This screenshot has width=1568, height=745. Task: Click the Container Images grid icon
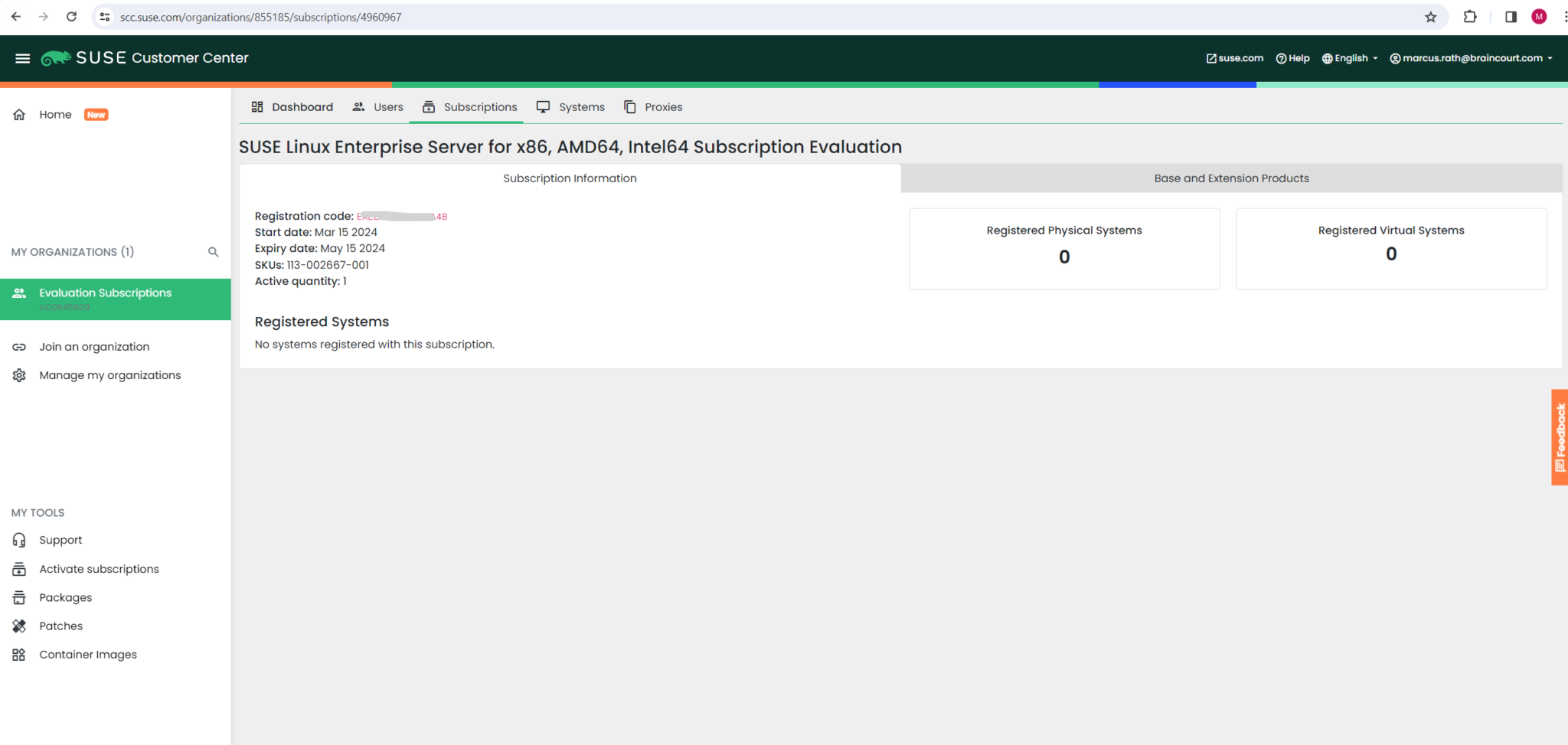pos(19,654)
